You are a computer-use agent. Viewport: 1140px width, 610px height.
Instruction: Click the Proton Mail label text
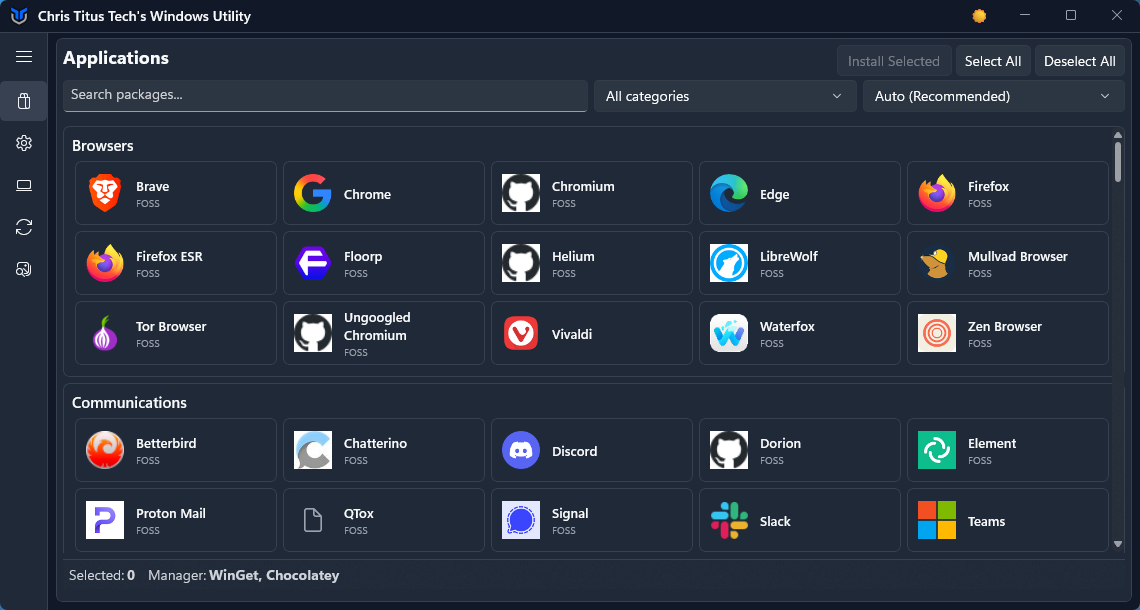(x=171, y=513)
